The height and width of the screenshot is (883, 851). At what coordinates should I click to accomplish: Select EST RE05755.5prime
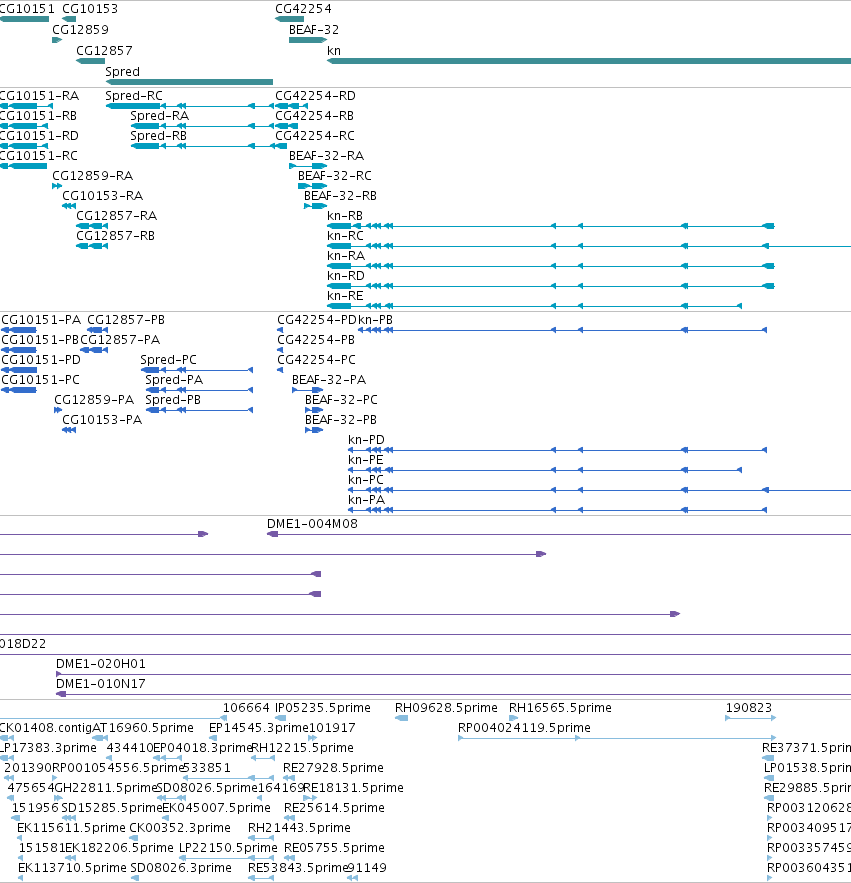pyautogui.click(x=289, y=858)
